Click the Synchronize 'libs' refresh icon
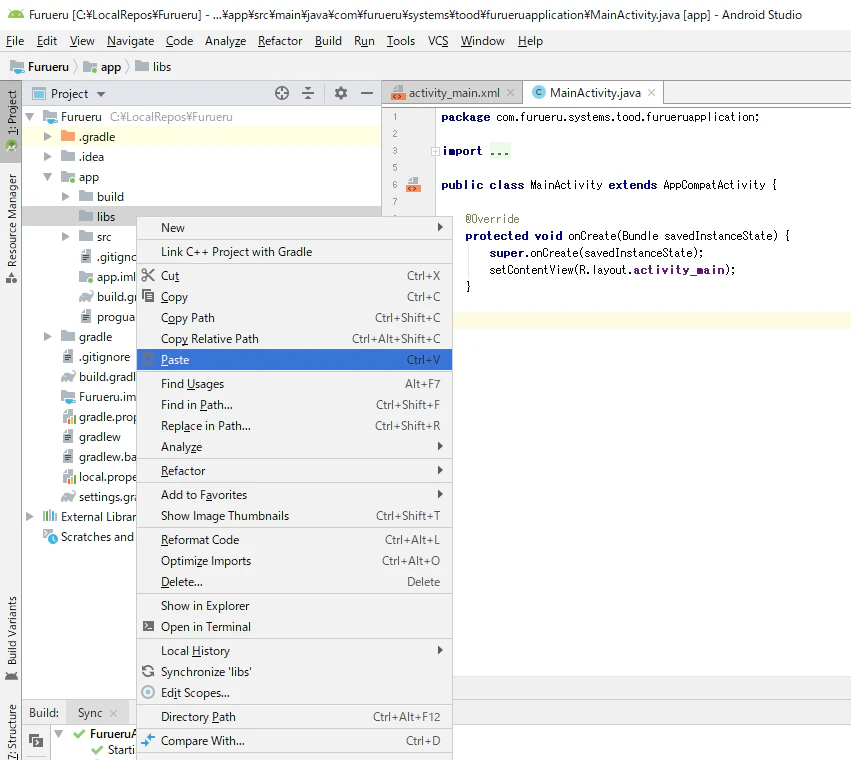Viewport: 851px width, 760px height. tap(148, 672)
